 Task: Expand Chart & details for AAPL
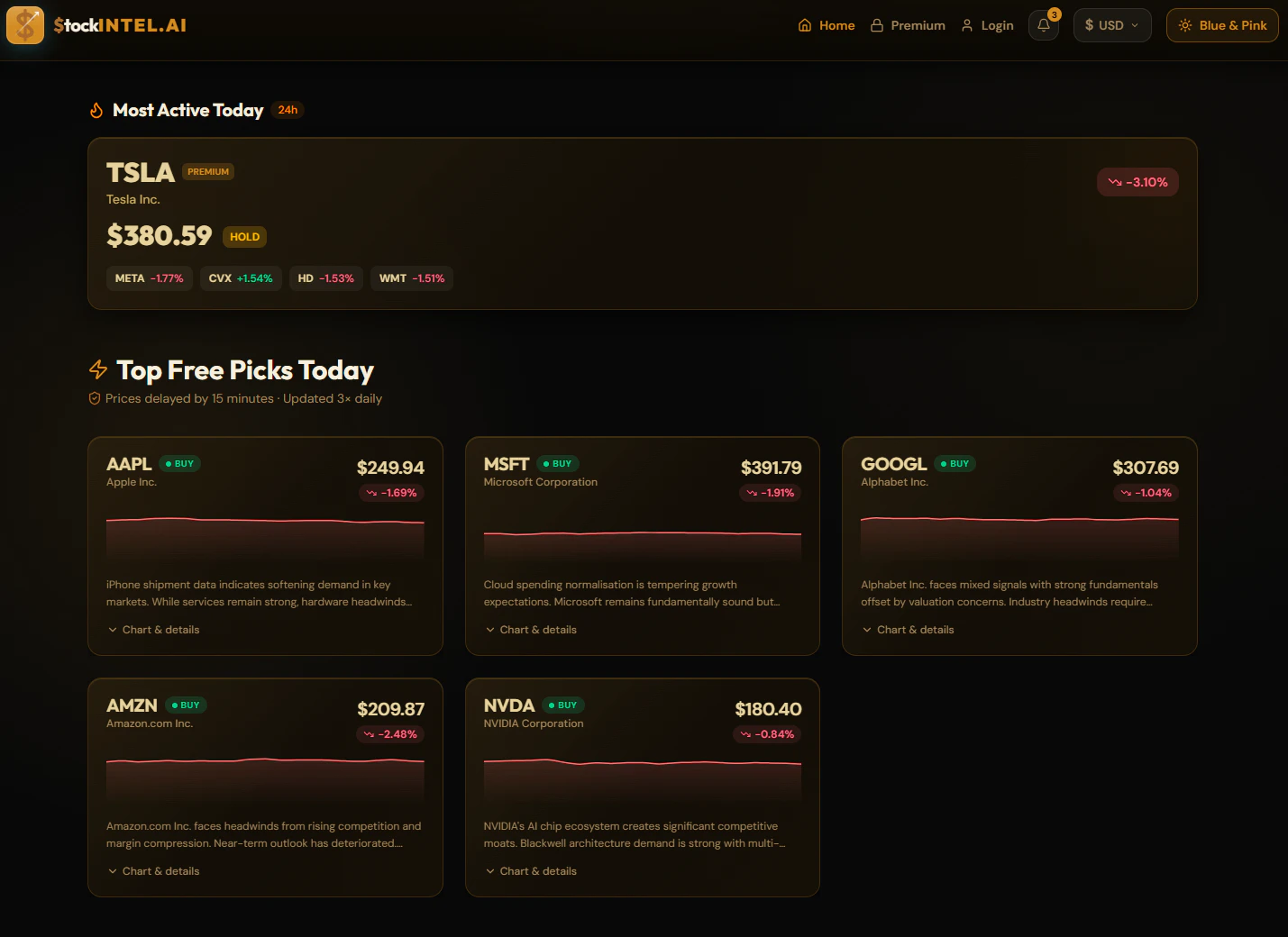point(153,630)
